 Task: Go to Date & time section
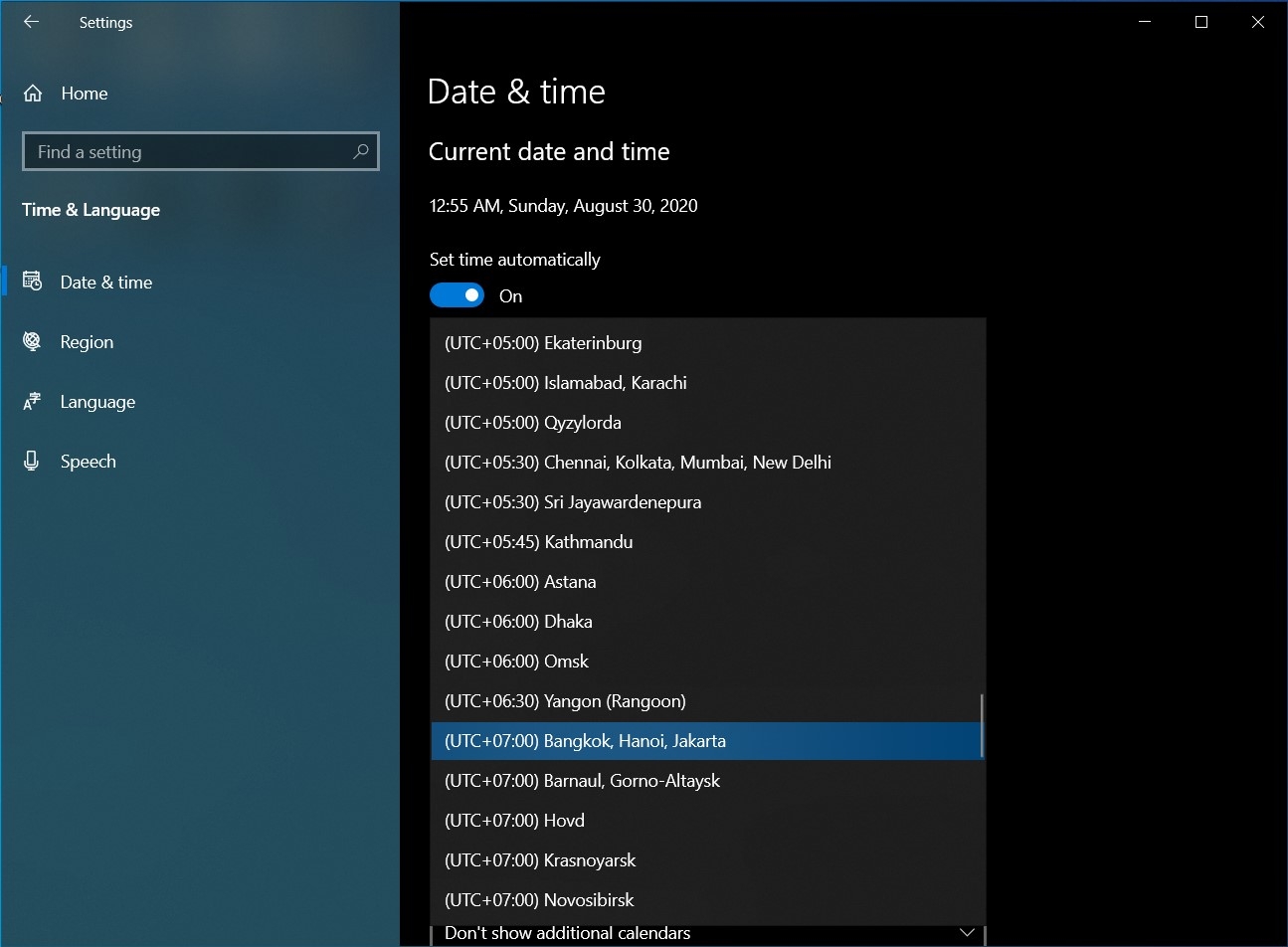pos(200,283)
